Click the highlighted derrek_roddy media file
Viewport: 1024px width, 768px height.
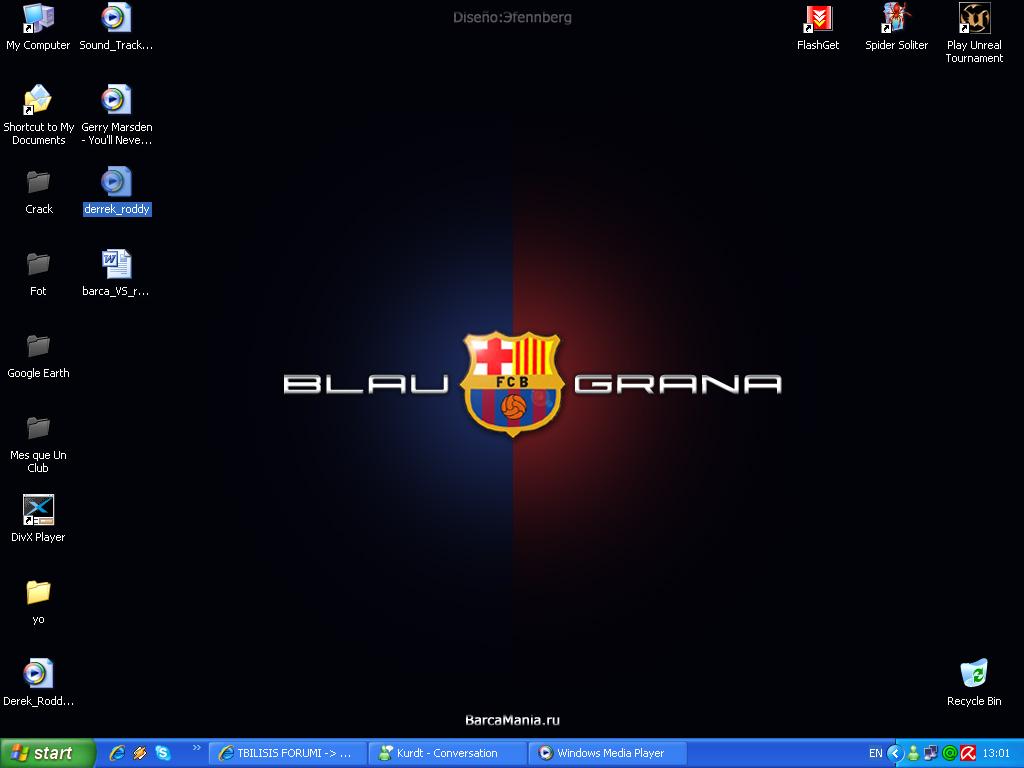pyautogui.click(x=117, y=191)
